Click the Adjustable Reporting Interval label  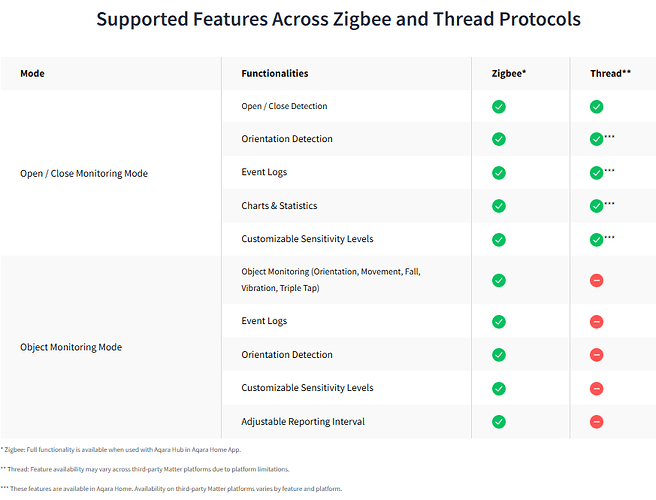click(303, 422)
